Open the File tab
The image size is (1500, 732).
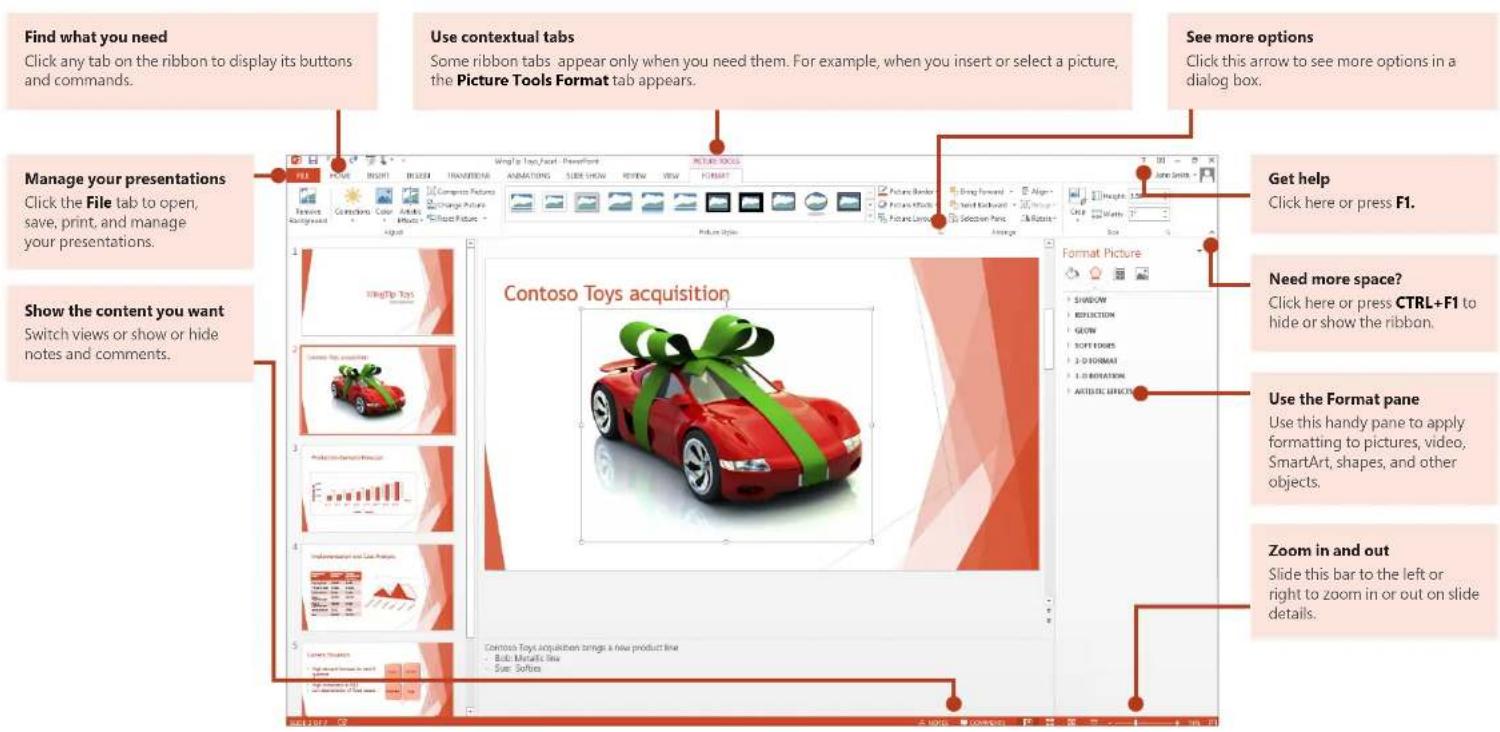pos(302,175)
